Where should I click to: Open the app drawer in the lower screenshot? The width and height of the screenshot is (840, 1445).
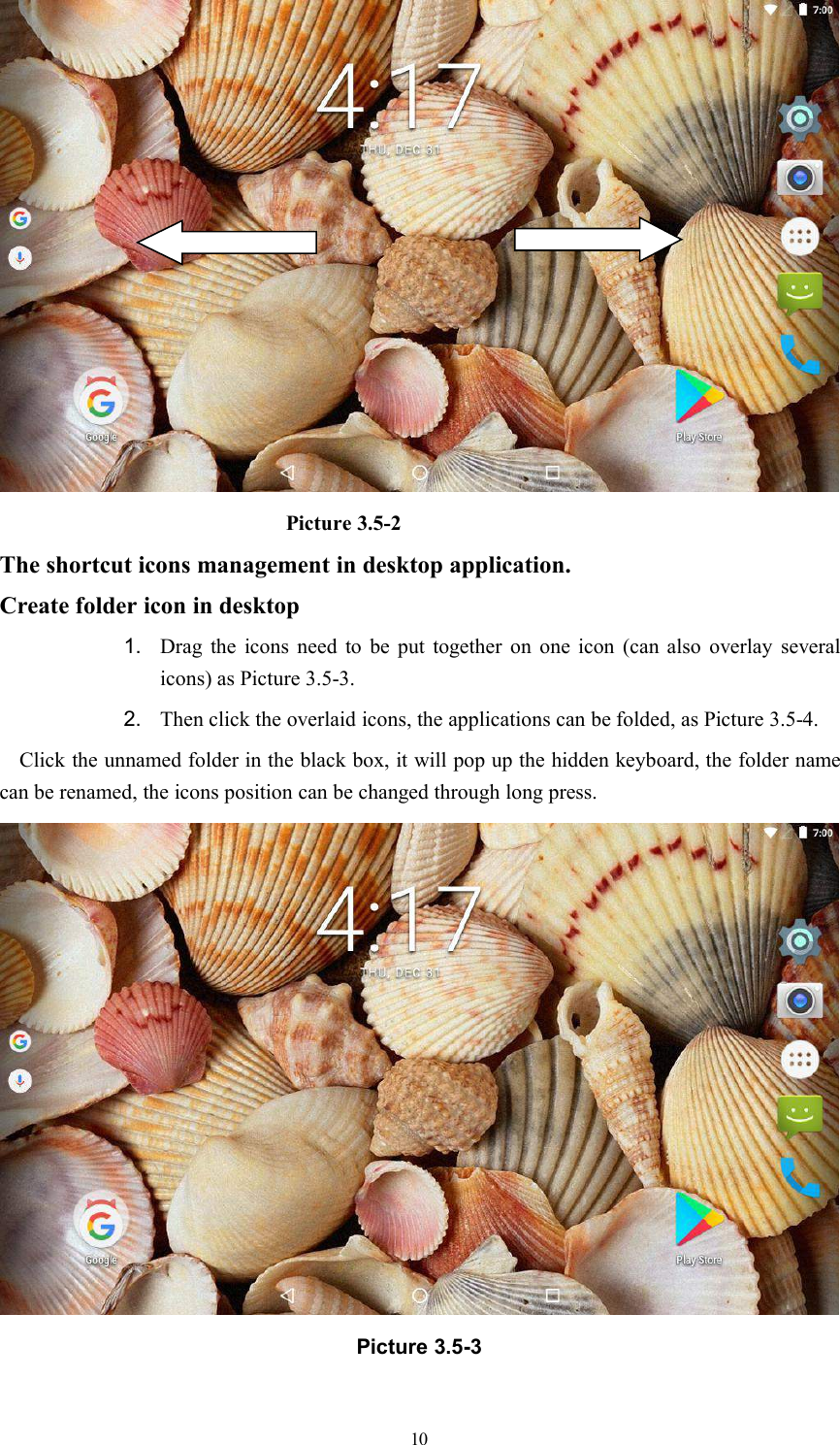pyautogui.click(x=799, y=1059)
